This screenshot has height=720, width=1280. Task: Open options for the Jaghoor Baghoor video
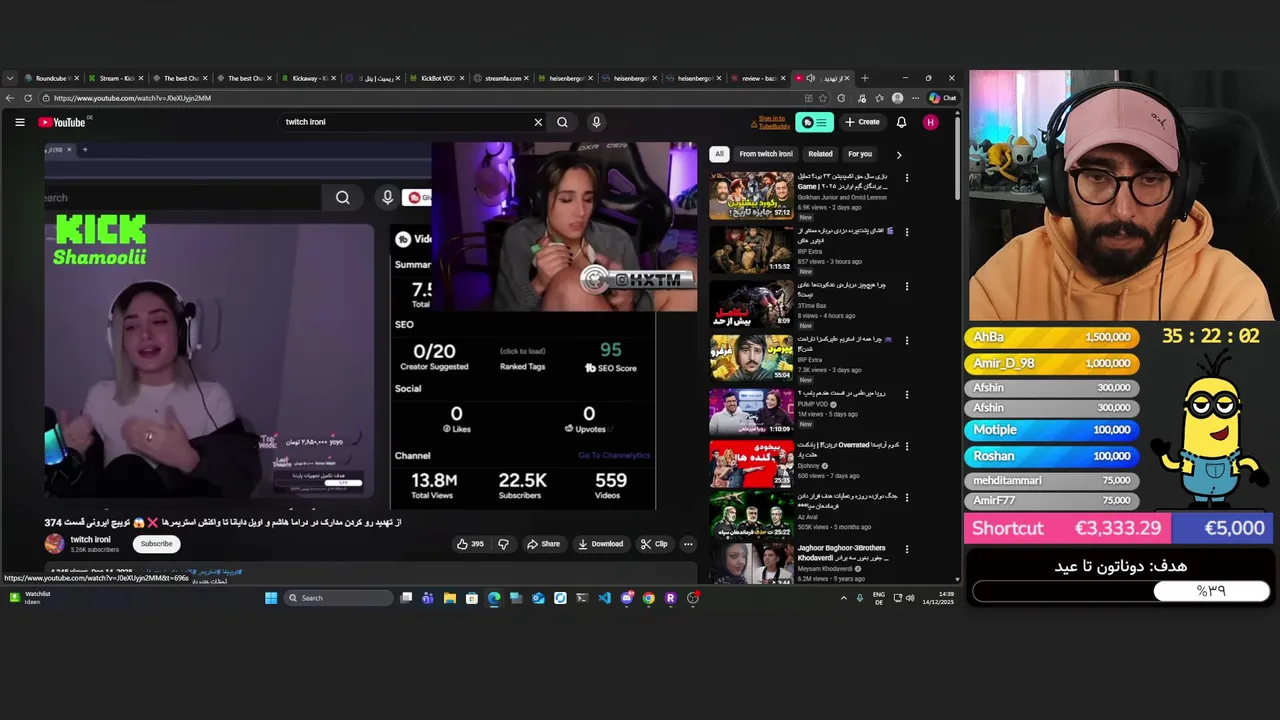pos(907,550)
